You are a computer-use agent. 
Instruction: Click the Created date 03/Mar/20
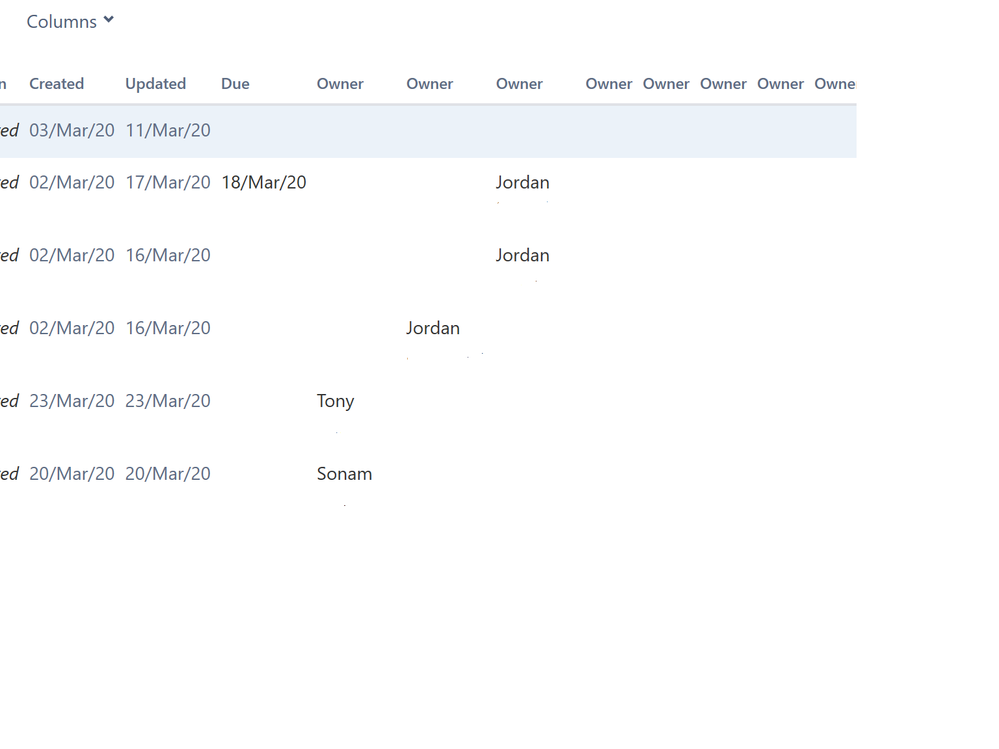tap(72, 130)
